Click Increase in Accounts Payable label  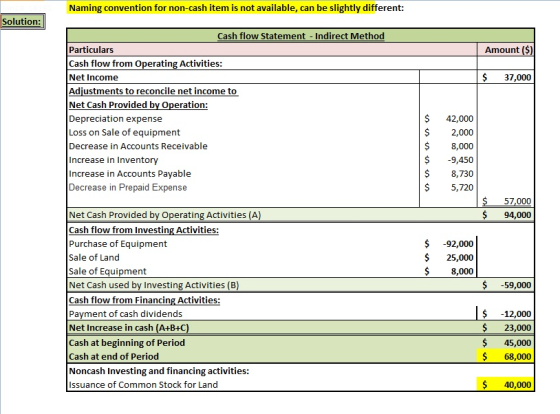130,174
